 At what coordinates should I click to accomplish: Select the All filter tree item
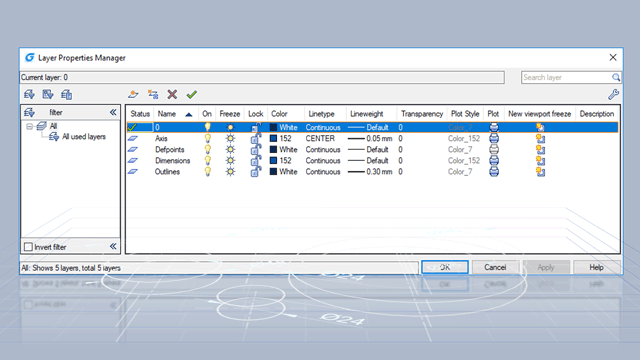(x=53, y=126)
